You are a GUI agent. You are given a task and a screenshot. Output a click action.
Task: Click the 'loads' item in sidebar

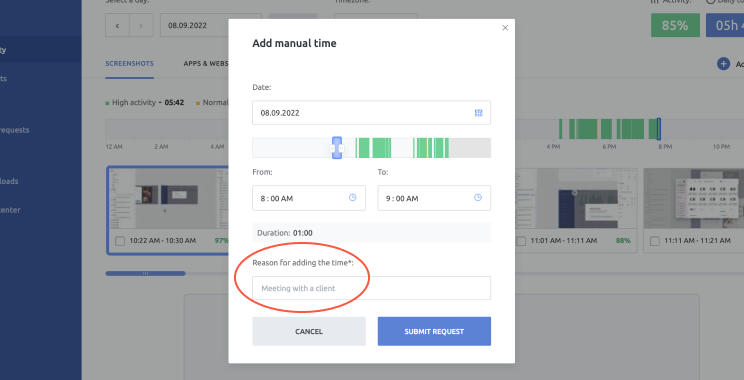click(9, 181)
